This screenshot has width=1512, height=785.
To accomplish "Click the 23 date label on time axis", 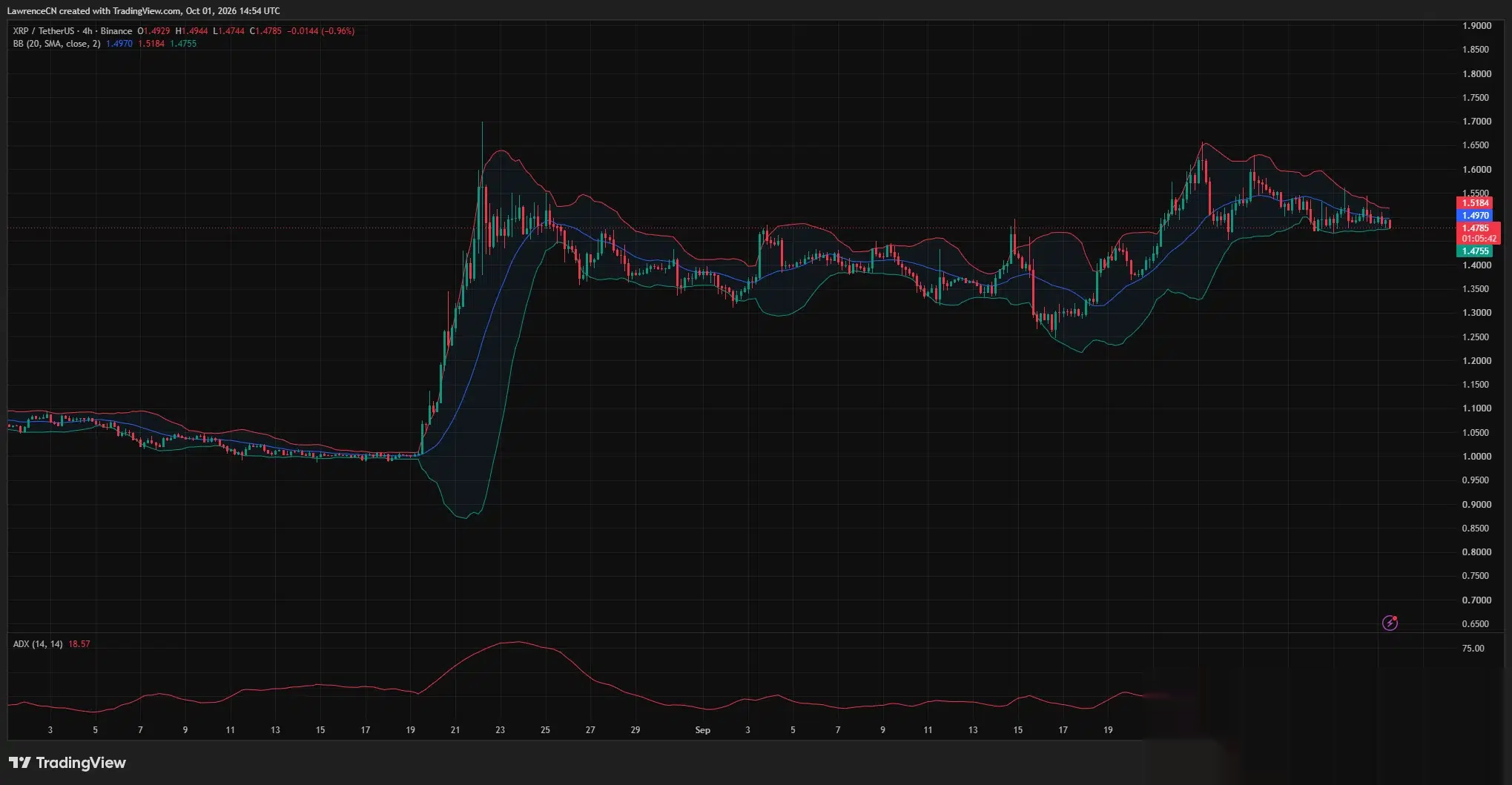I will [x=501, y=730].
